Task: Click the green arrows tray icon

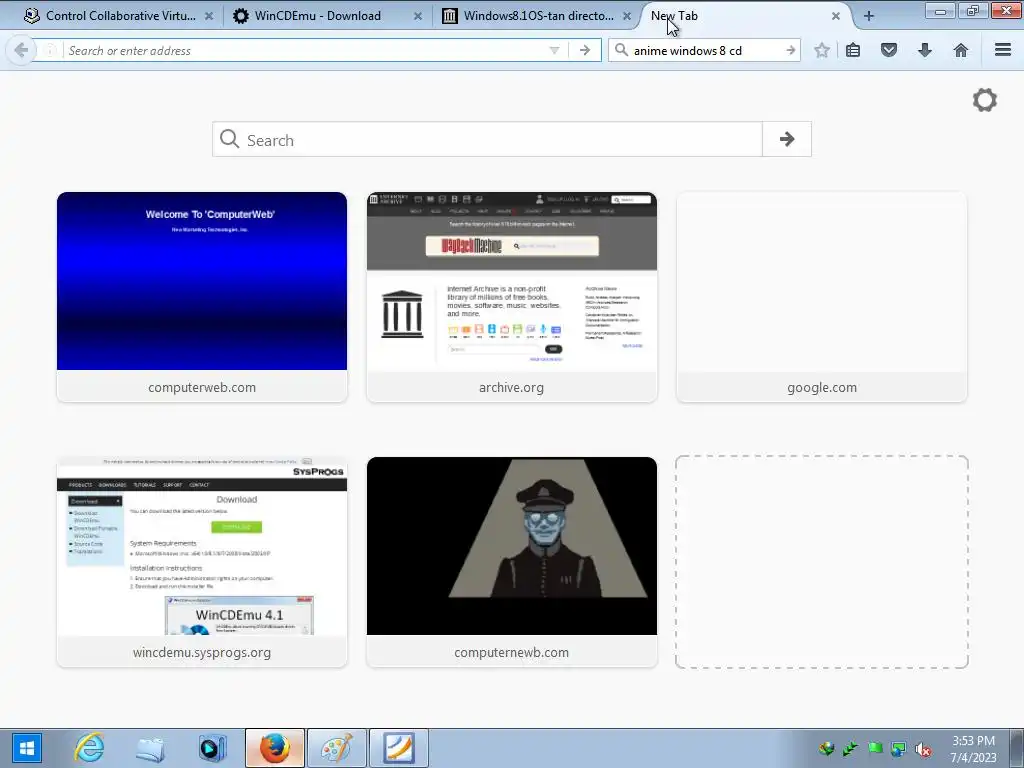Action: (x=850, y=748)
